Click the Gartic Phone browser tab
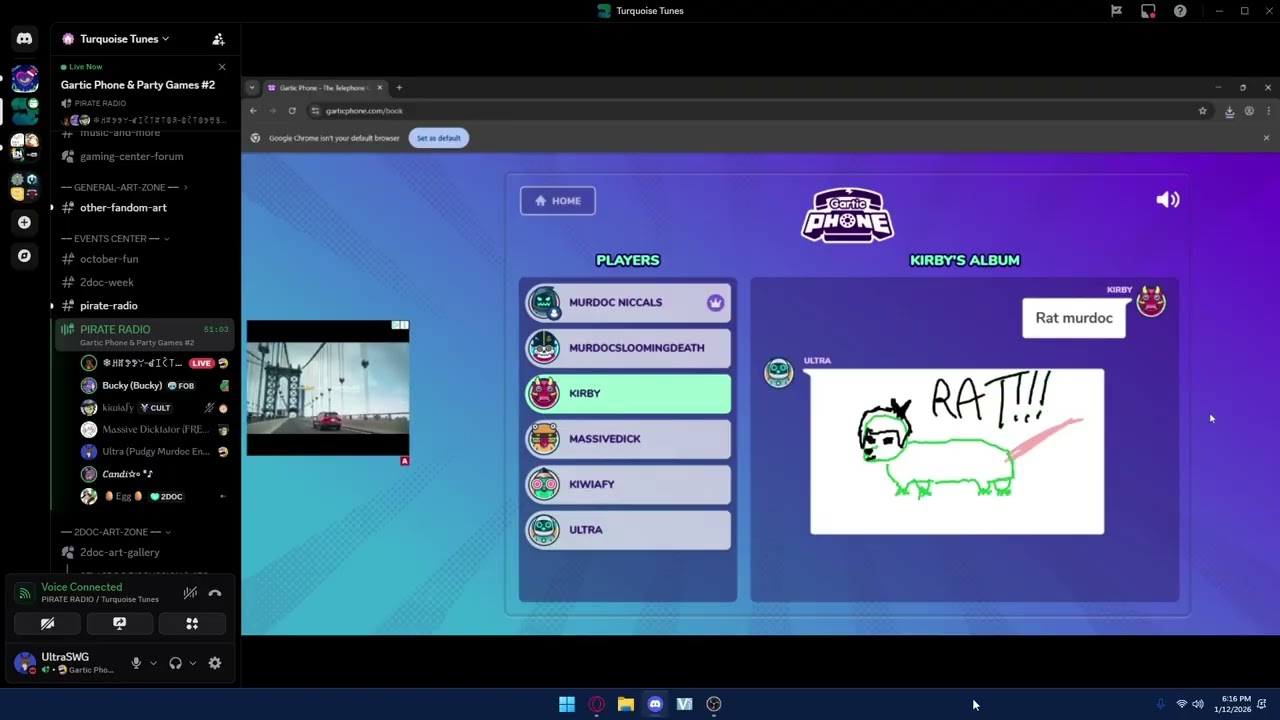 (323, 88)
